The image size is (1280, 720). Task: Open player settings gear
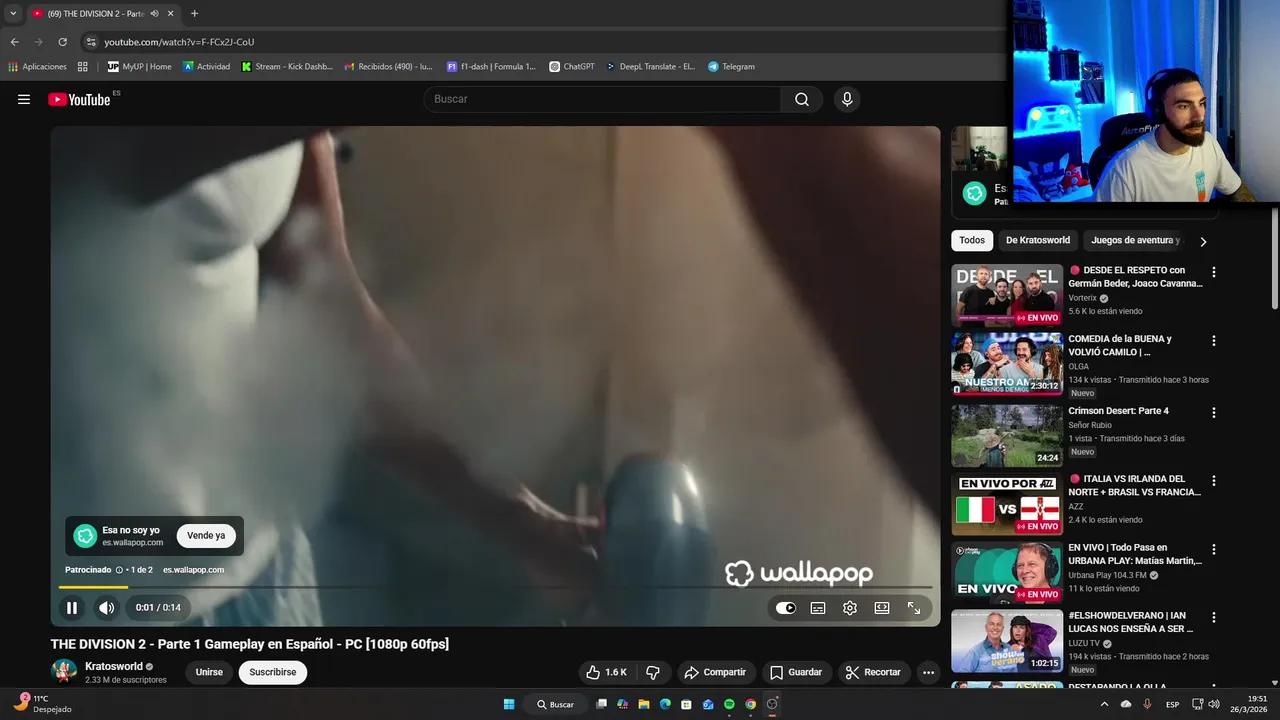click(850, 608)
